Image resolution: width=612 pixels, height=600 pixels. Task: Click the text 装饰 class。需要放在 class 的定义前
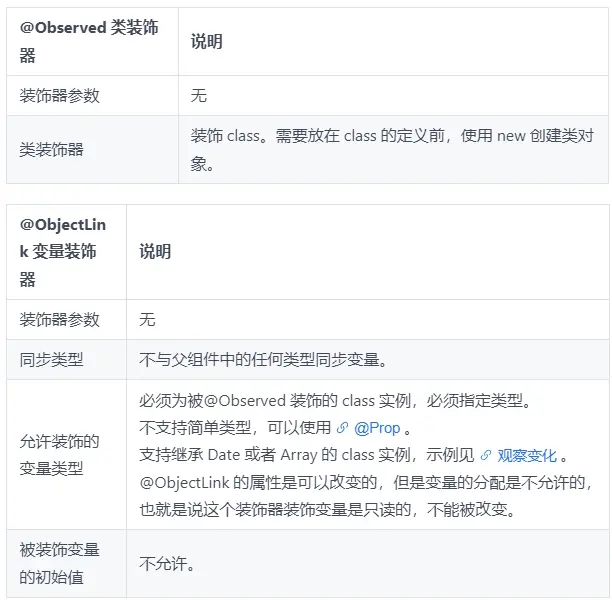pyautogui.click(x=317, y=136)
